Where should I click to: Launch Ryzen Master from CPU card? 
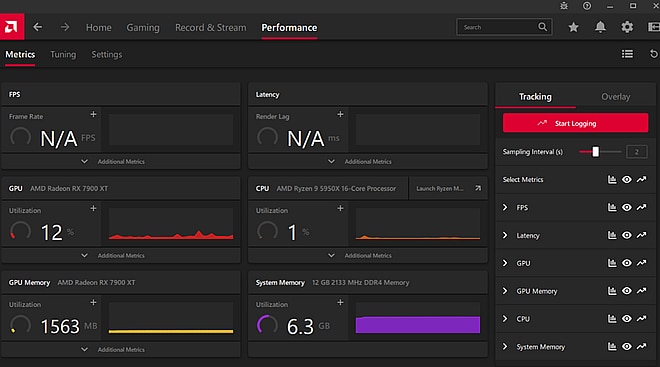(448, 188)
